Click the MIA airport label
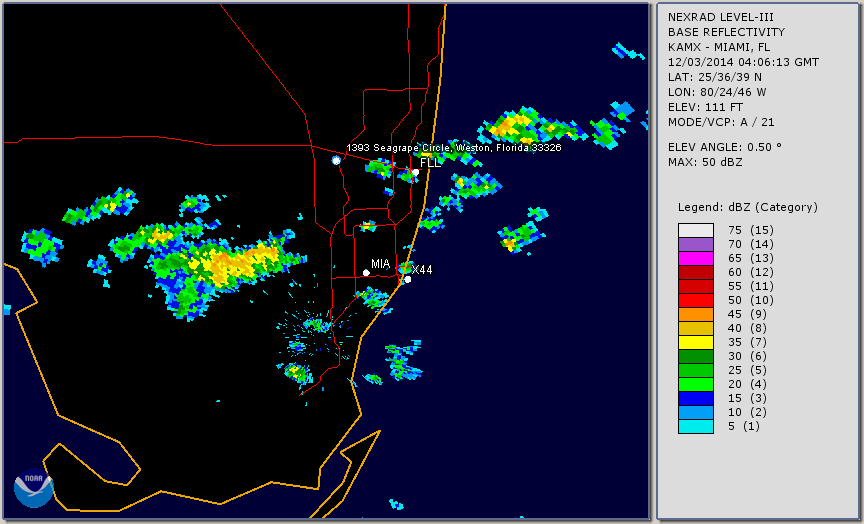Viewport: 864px width, 524px height. point(380,264)
